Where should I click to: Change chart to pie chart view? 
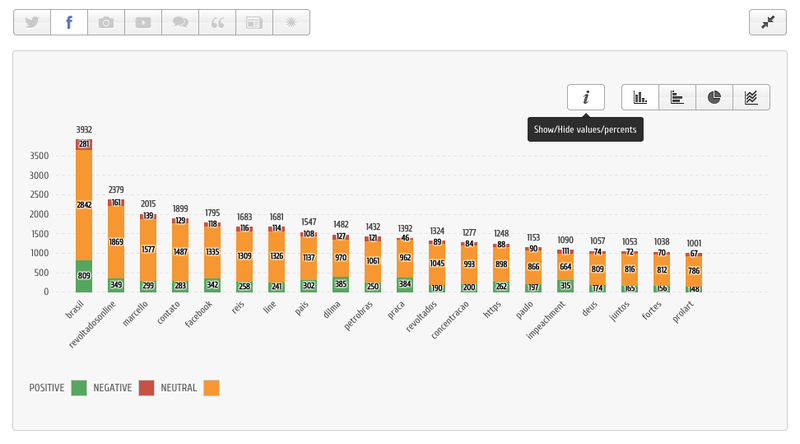coord(714,97)
